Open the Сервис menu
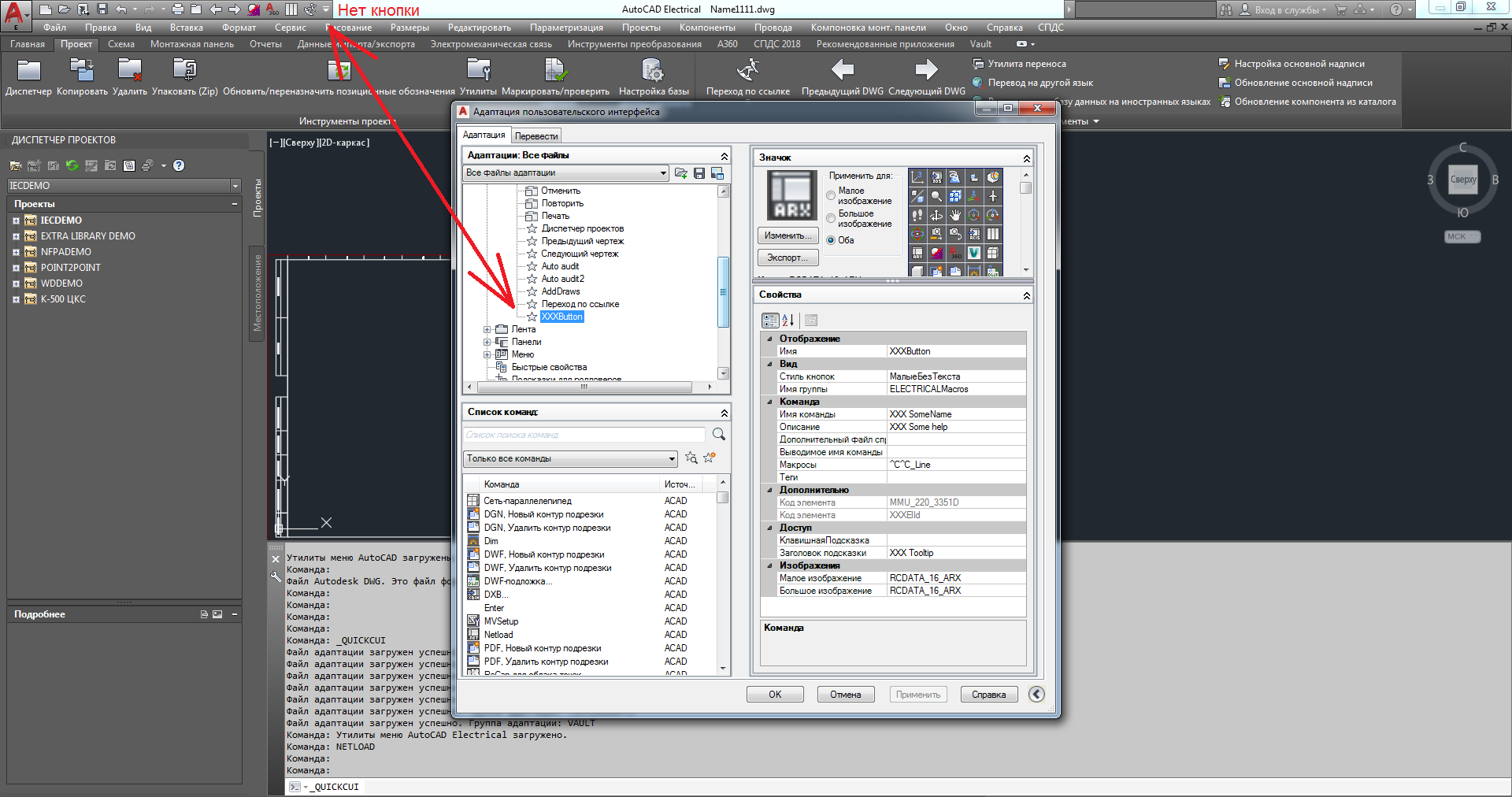The height and width of the screenshot is (797, 1512). pos(291,28)
